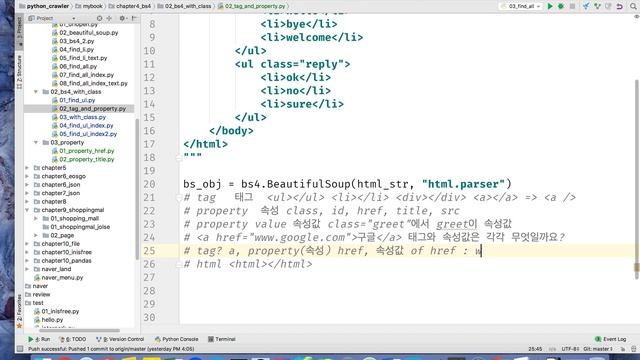Expand the 01_shopping_mall folder

pos(36,218)
